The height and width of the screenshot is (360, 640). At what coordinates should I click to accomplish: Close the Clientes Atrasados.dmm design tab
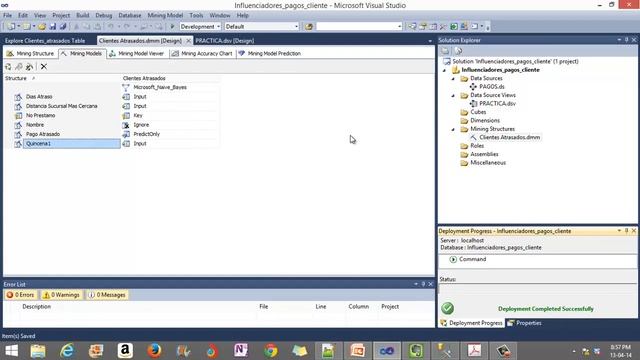tap(188, 41)
